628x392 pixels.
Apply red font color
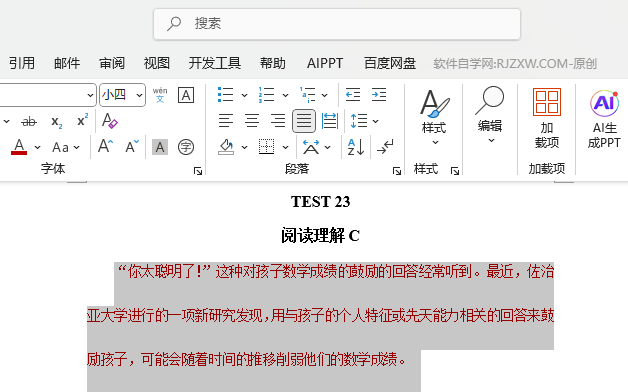pyautogui.click(x=19, y=147)
